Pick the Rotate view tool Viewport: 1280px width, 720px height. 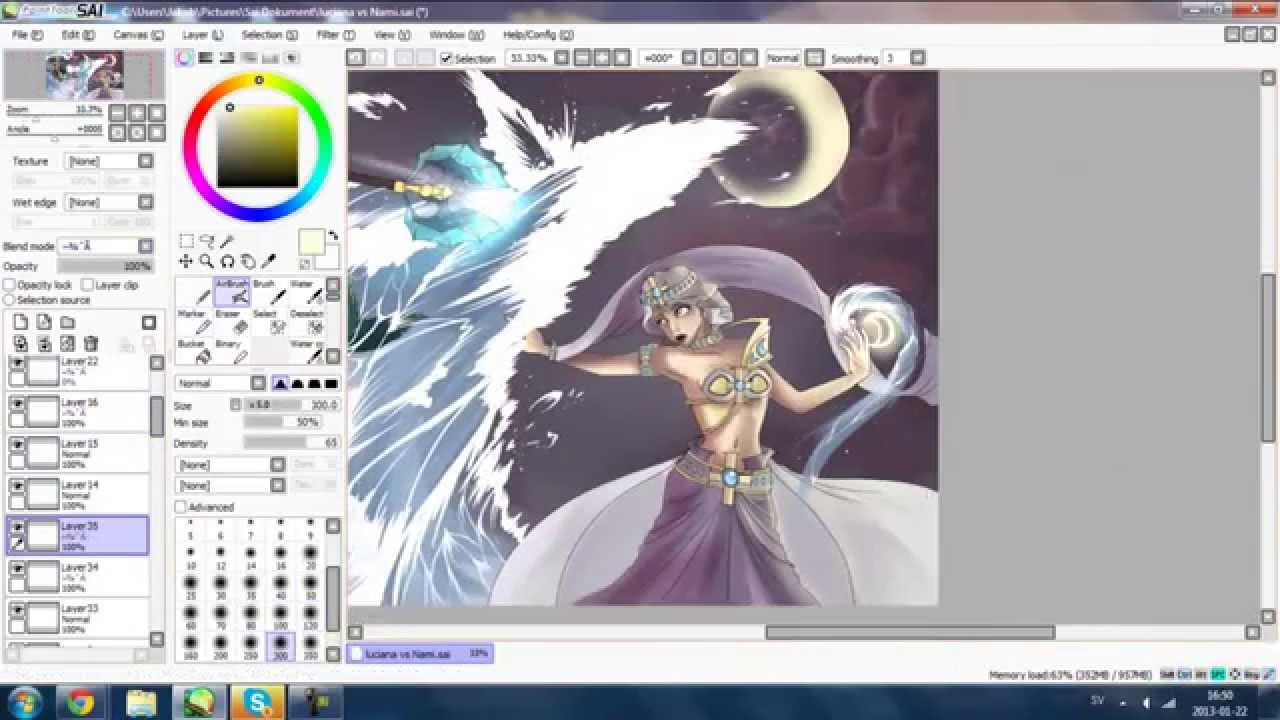tap(227, 261)
